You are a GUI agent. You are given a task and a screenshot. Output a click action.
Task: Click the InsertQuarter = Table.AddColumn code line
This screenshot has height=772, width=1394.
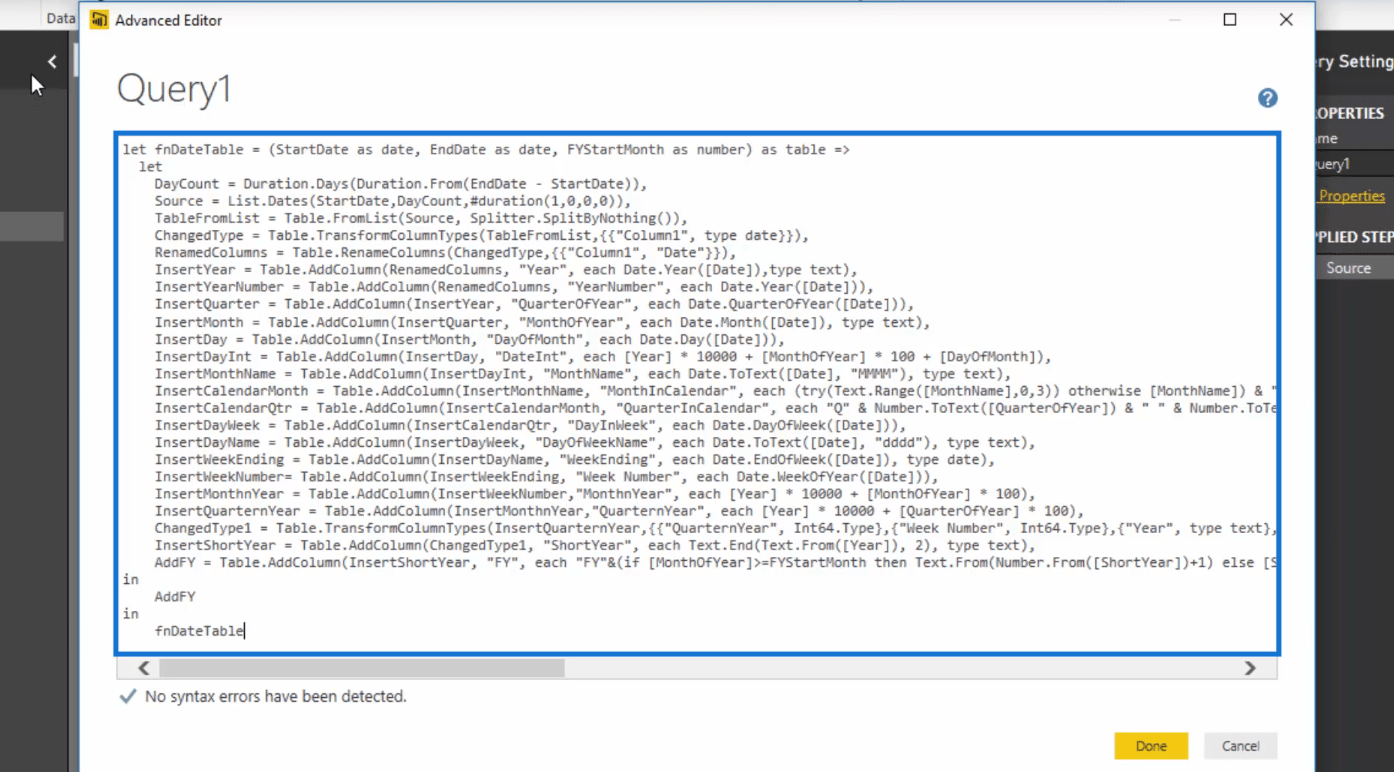pos(534,304)
